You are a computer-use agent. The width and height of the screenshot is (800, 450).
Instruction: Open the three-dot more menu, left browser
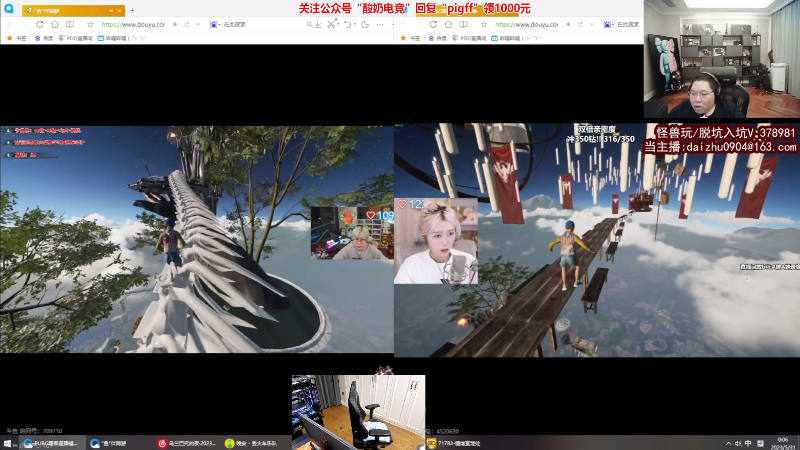380,24
